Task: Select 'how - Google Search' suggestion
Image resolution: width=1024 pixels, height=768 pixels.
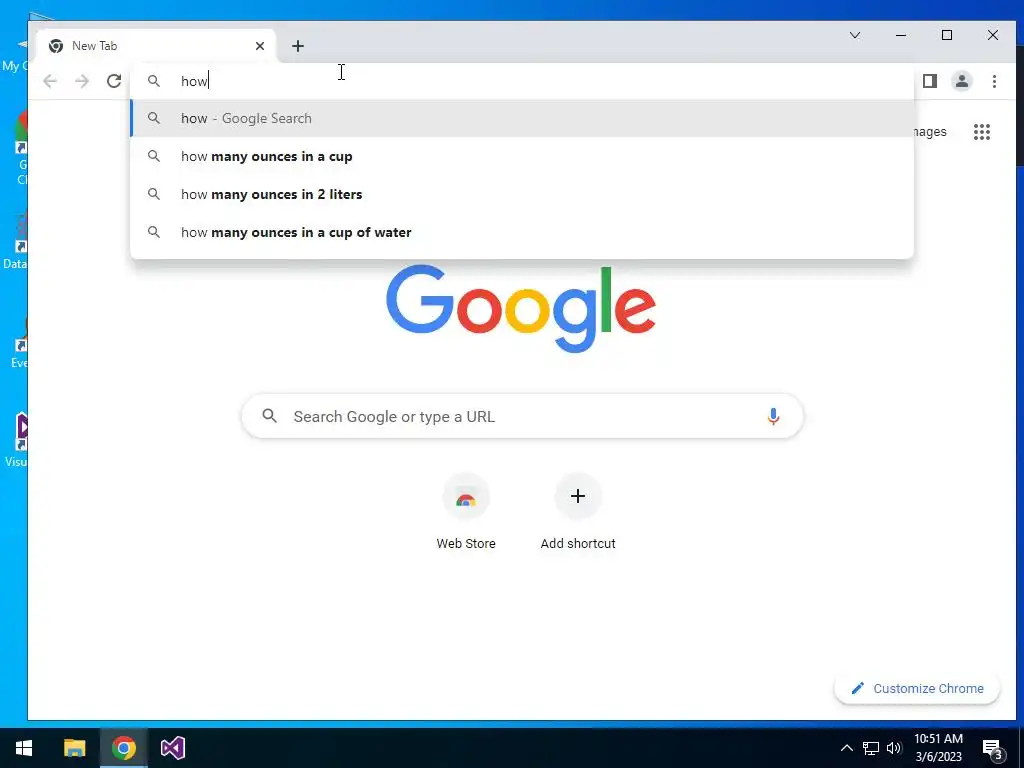Action: coord(522,118)
